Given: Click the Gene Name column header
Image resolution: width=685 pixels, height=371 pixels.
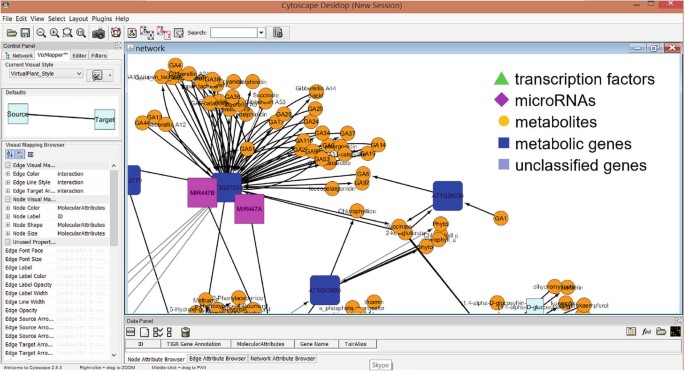Looking at the screenshot, I should tap(314, 344).
